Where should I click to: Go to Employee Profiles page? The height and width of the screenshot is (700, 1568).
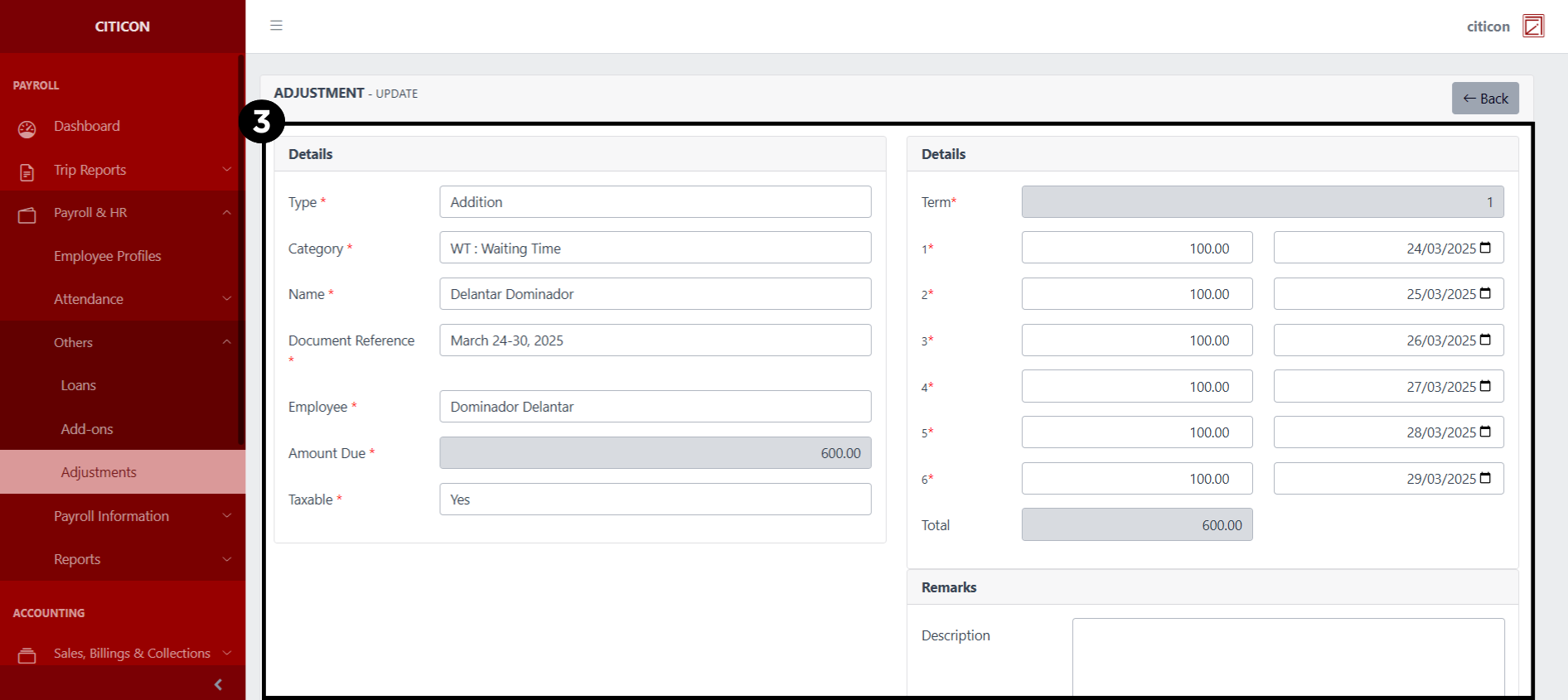point(108,256)
